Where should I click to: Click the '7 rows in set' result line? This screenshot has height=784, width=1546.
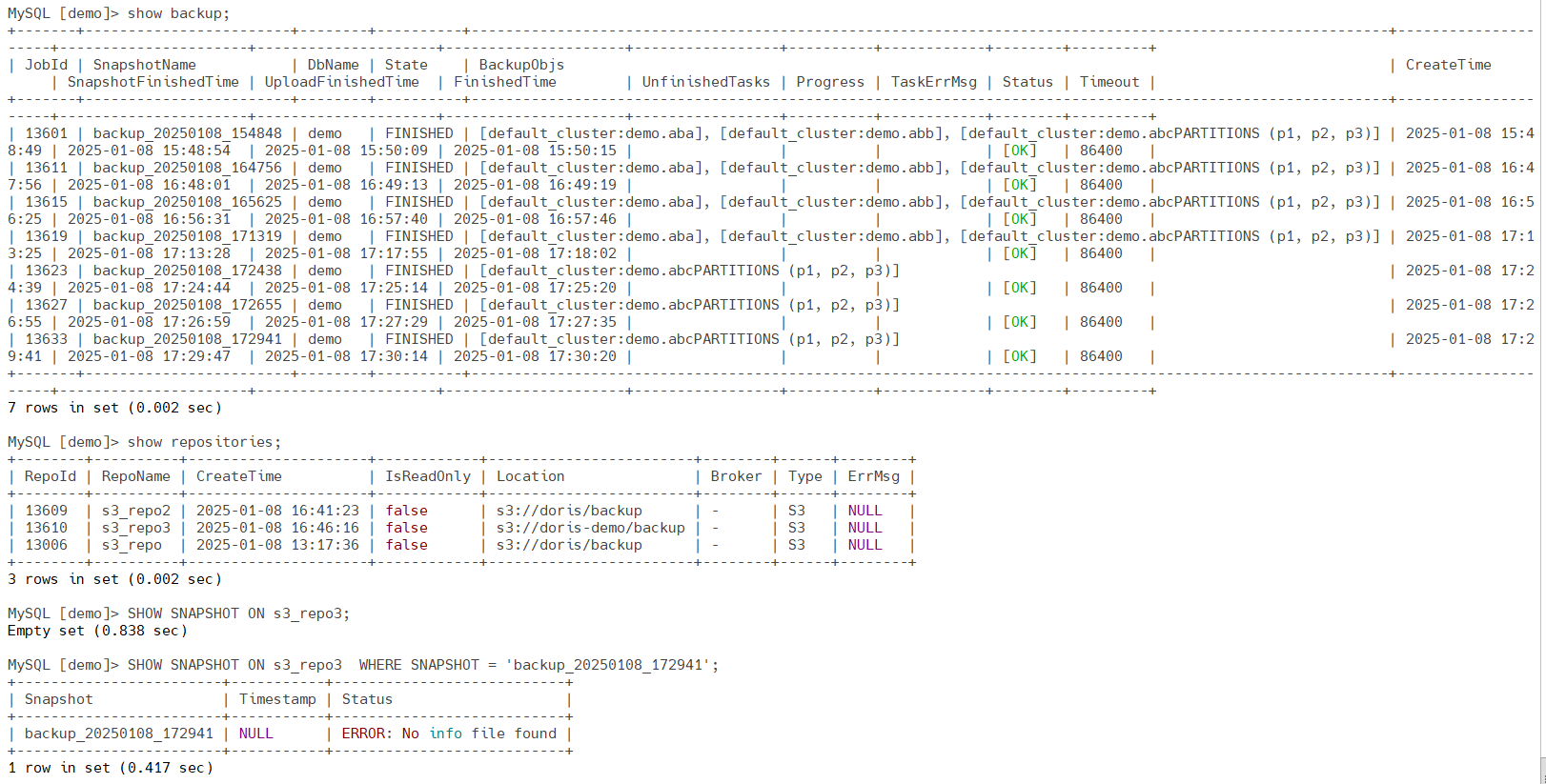pyautogui.click(x=114, y=408)
